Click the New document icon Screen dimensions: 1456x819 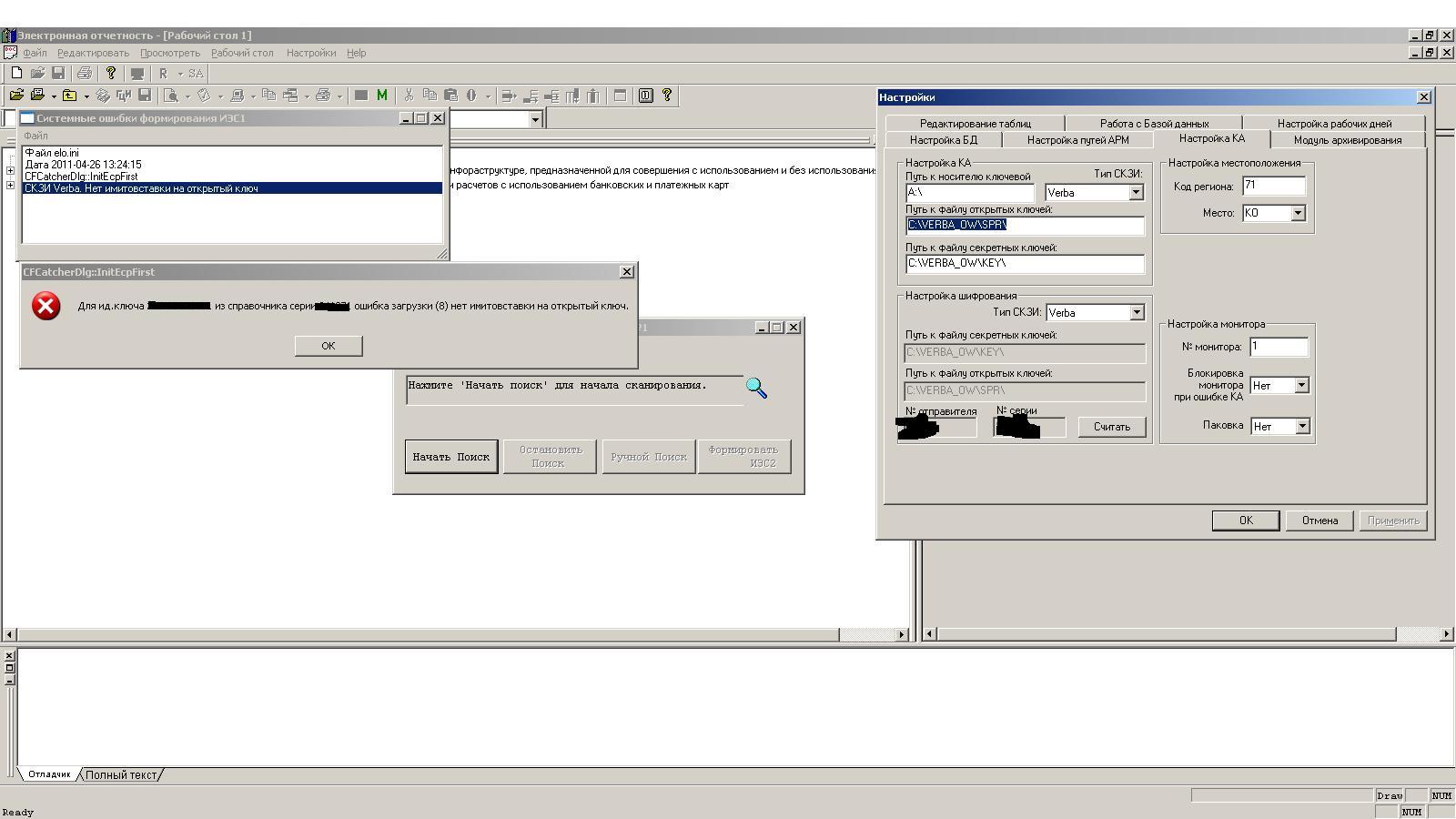[x=16, y=73]
